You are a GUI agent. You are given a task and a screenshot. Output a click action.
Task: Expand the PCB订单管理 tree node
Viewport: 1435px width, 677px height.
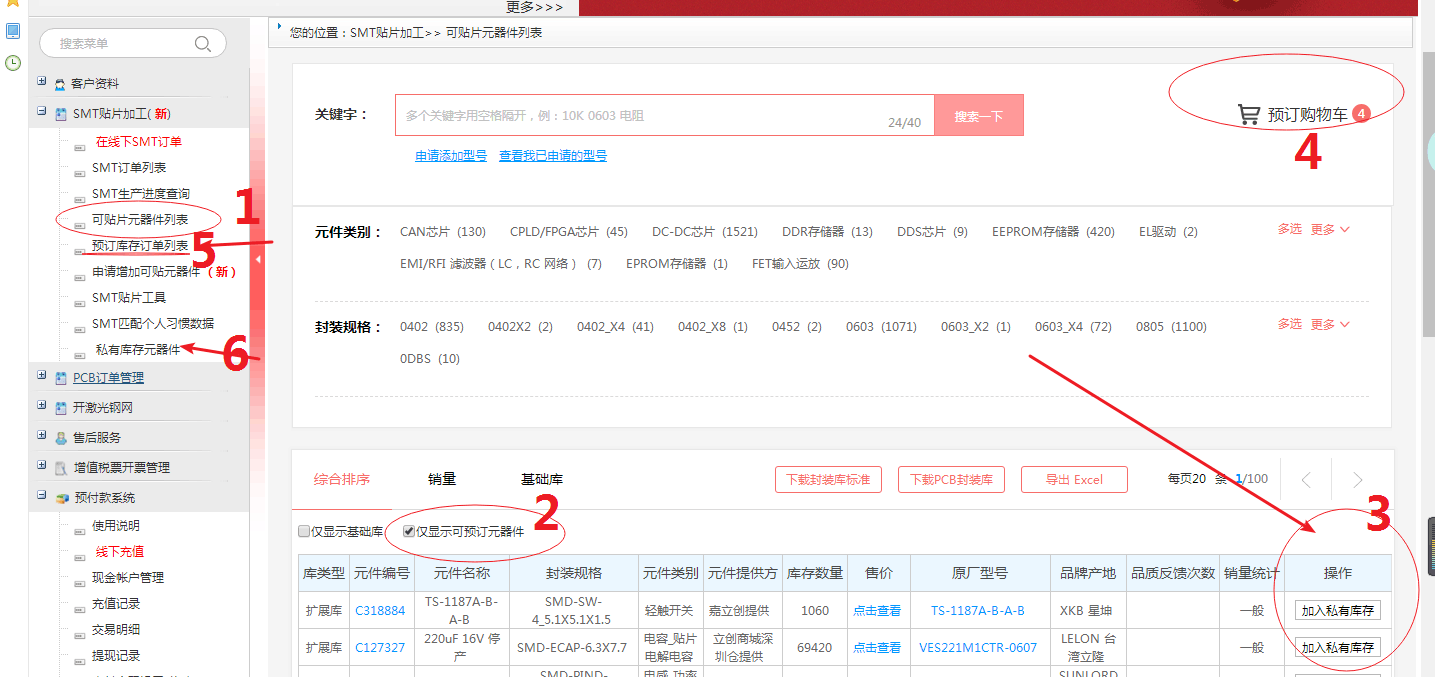[41, 376]
